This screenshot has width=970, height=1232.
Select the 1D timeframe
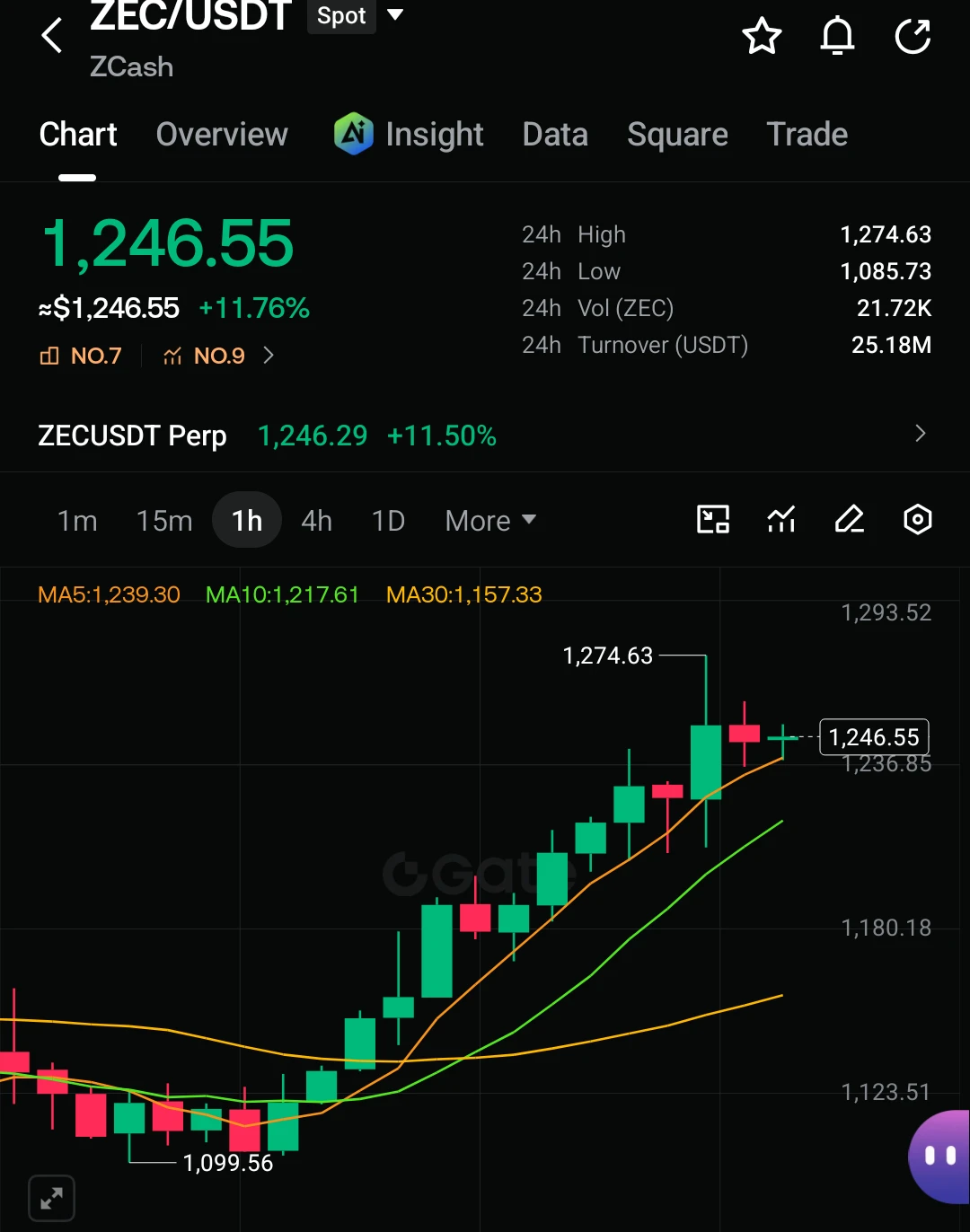pyautogui.click(x=388, y=521)
